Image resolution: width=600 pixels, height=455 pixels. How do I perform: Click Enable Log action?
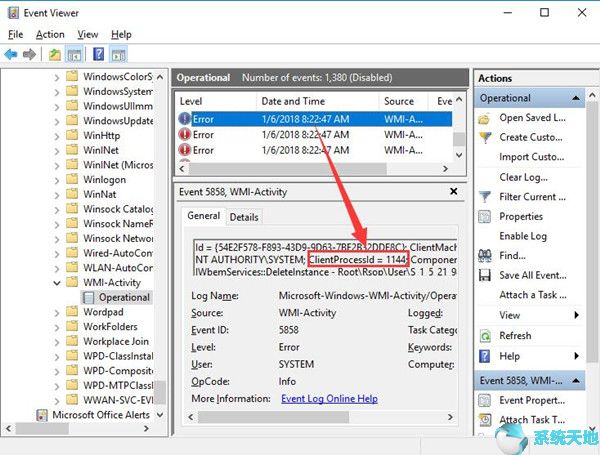point(523,236)
